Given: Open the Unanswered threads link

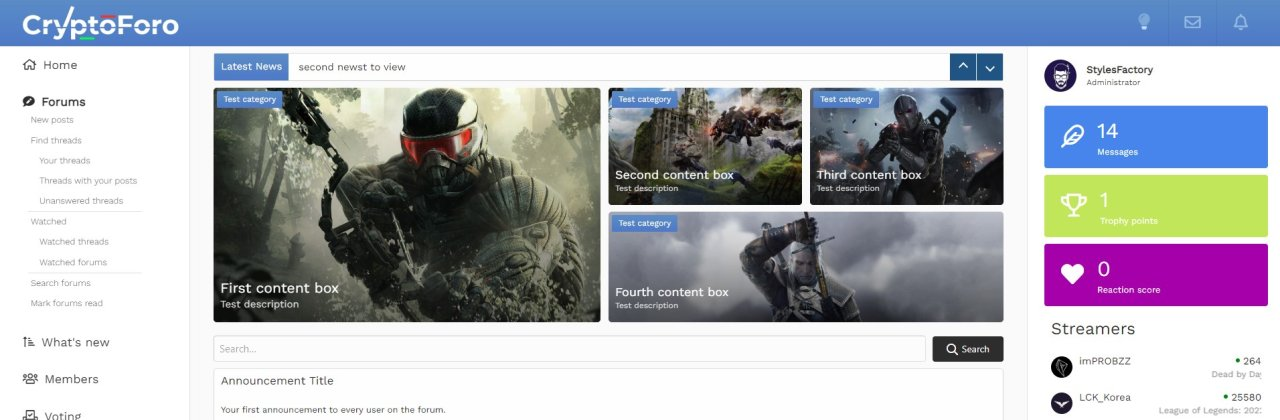Looking at the screenshot, I should 81,201.
